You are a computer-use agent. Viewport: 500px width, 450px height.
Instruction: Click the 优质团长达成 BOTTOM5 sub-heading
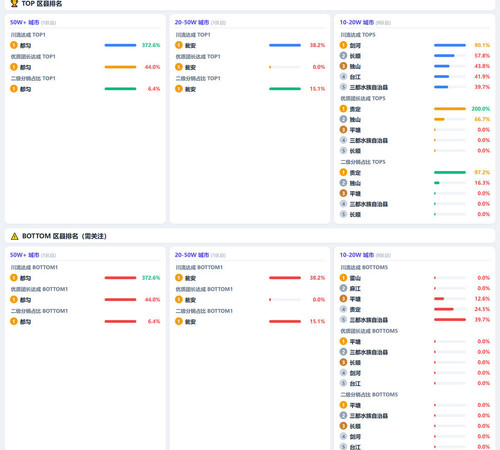tap(369, 331)
